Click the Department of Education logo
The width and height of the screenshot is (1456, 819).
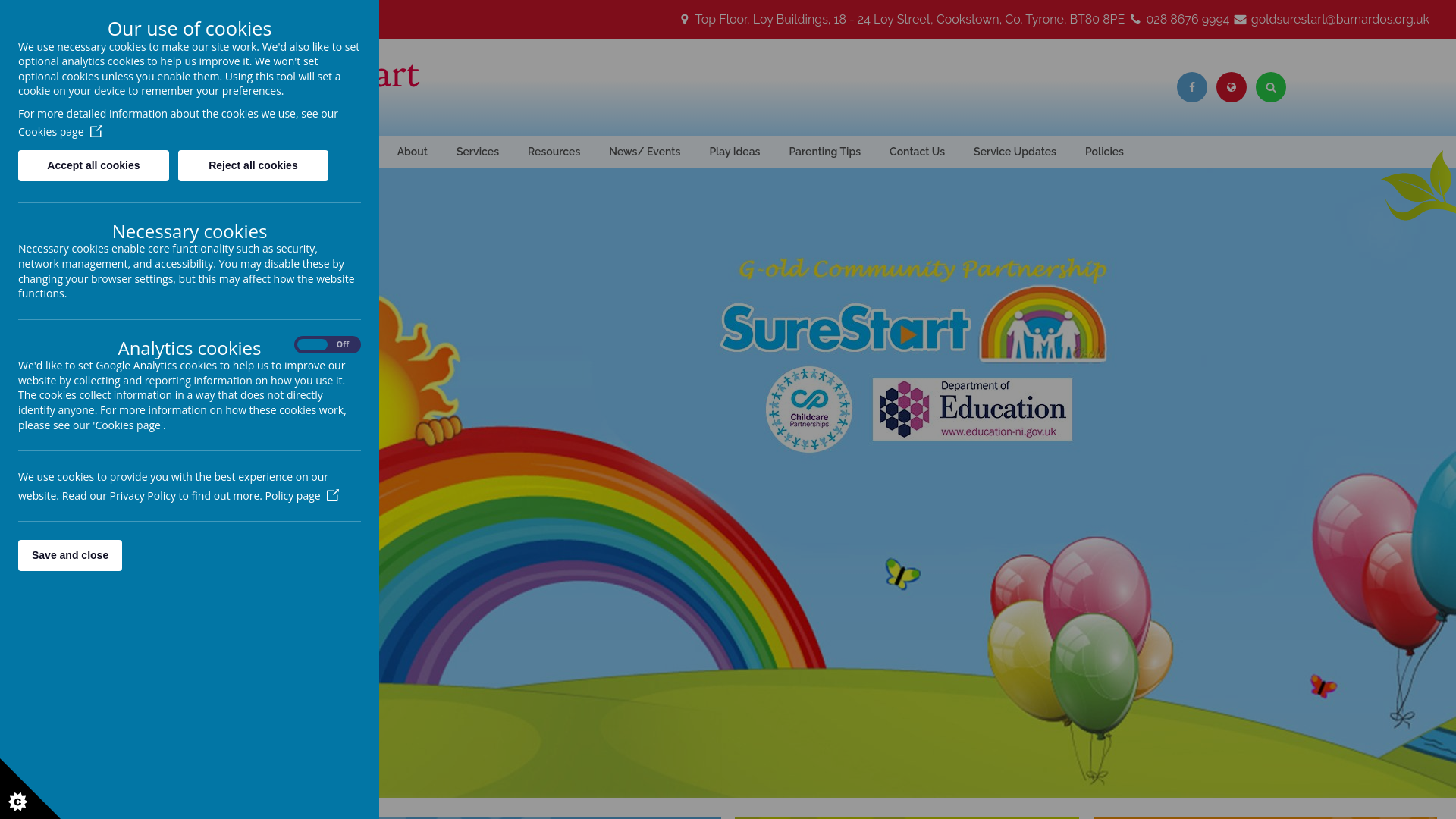coord(972,409)
